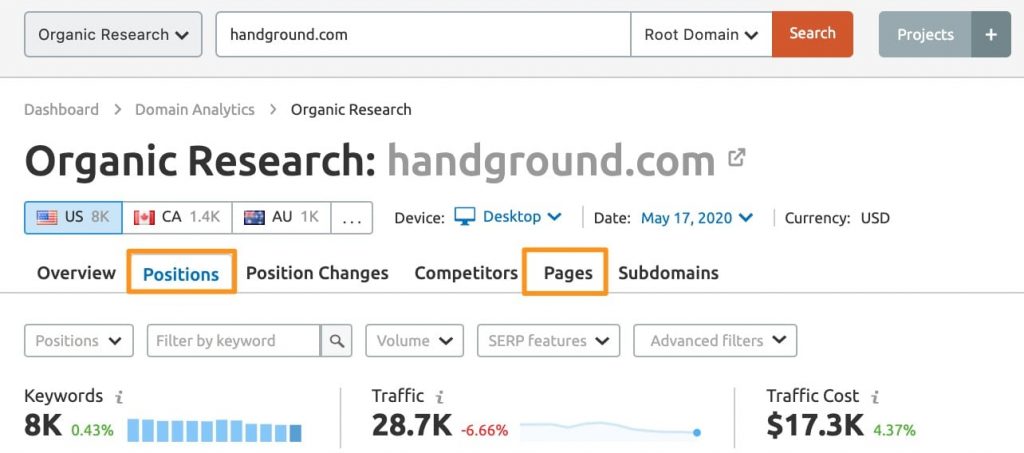Click the desktop monitor icon
Viewport: 1024px width, 453px height.
click(x=464, y=217)
